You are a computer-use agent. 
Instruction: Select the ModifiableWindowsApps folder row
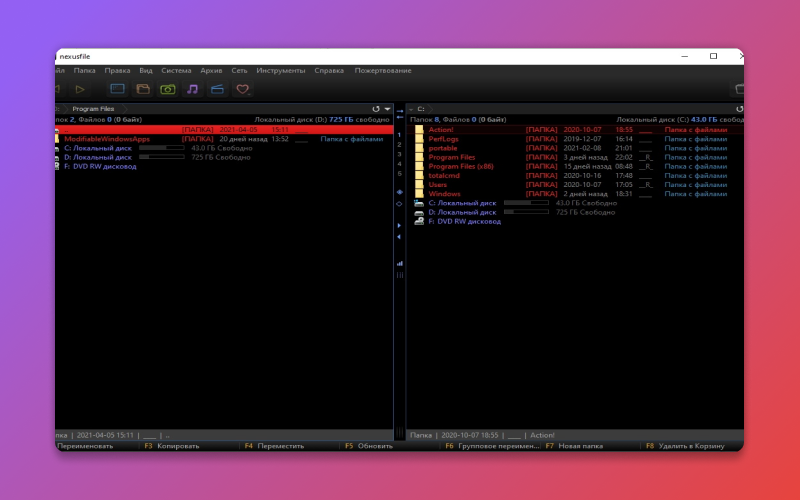[224, 139]
